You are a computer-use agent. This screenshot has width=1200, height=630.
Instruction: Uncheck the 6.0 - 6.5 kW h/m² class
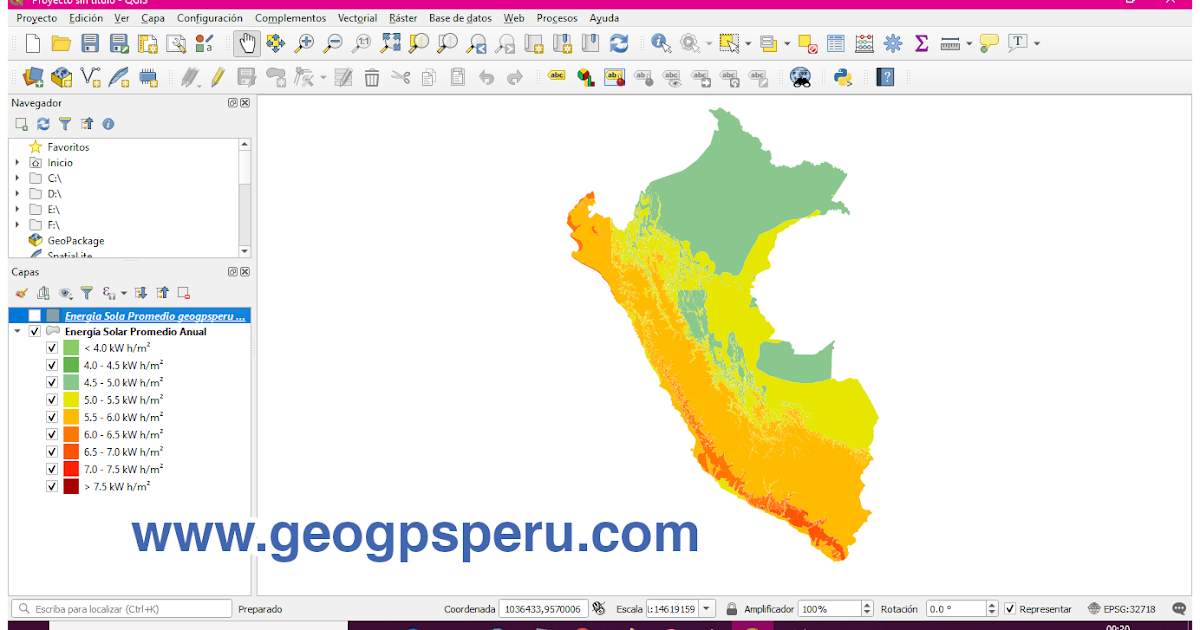pos(52,435)
